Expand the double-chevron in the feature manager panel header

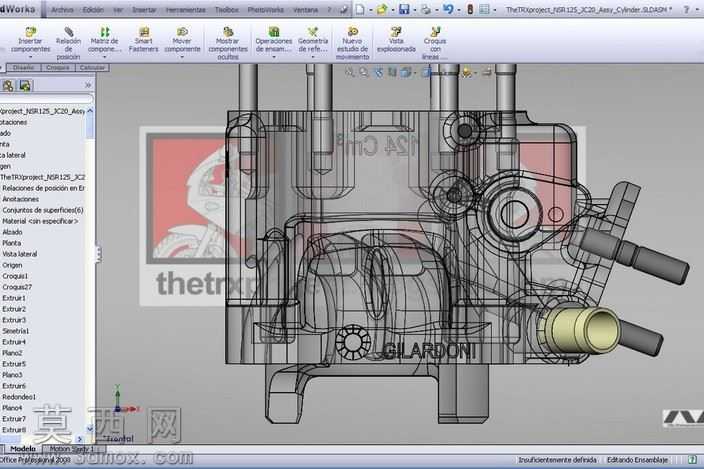(x=88, y=85)
